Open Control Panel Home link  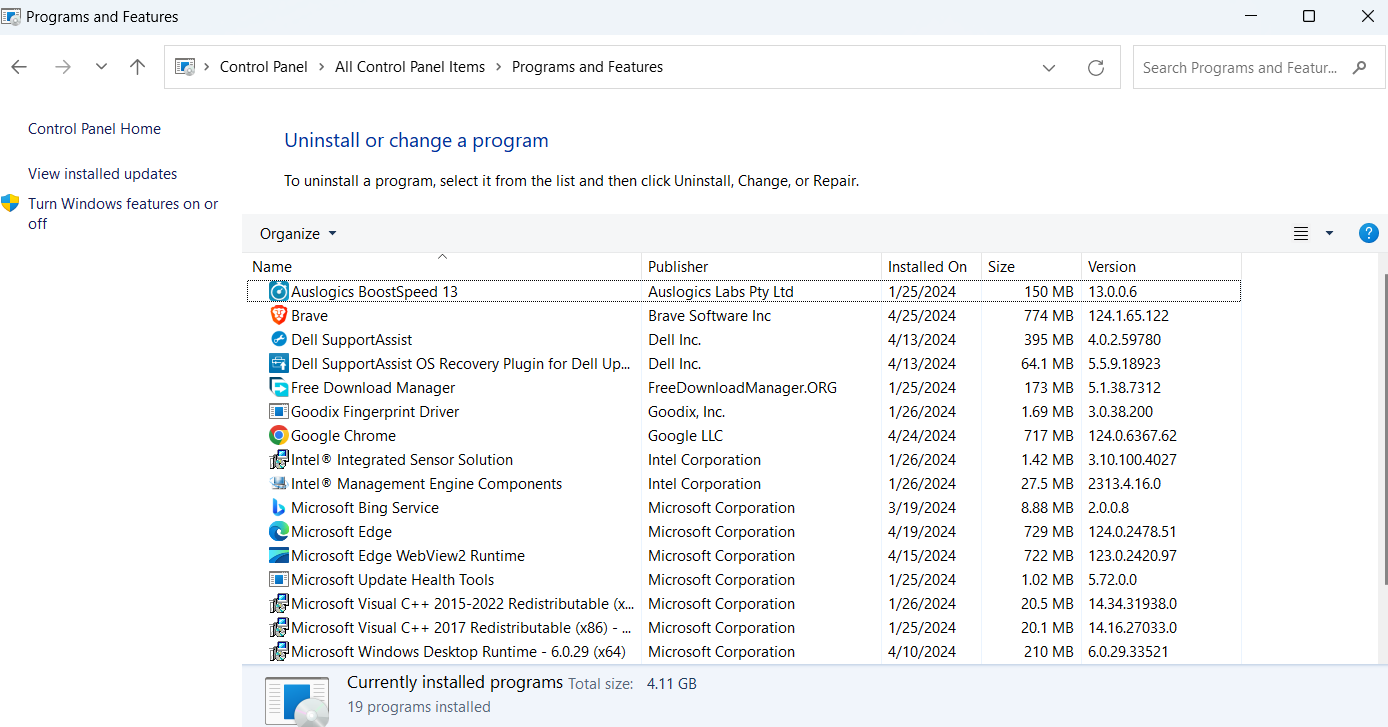click(x=94, y=129)
